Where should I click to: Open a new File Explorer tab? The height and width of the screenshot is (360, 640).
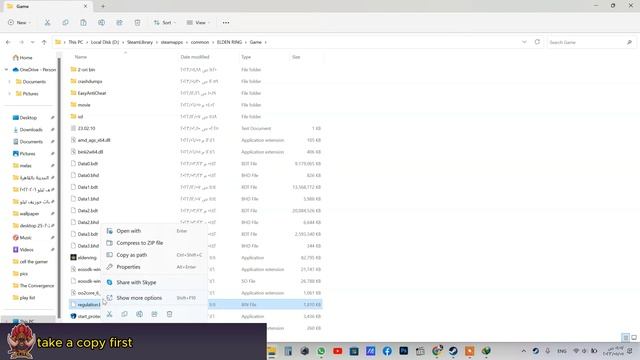(103, 6)
